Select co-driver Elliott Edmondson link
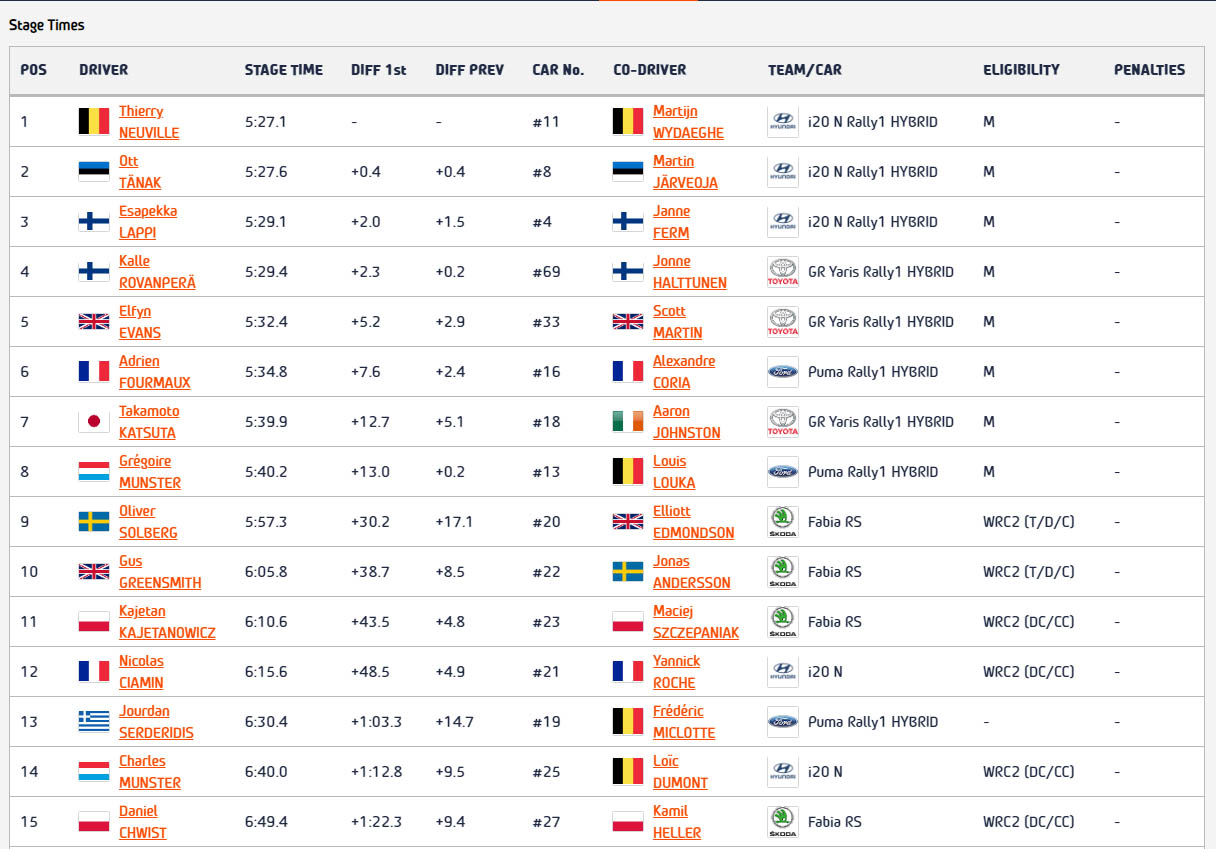The width and height of the screenshot is (1216, 849). pos(693,522)
